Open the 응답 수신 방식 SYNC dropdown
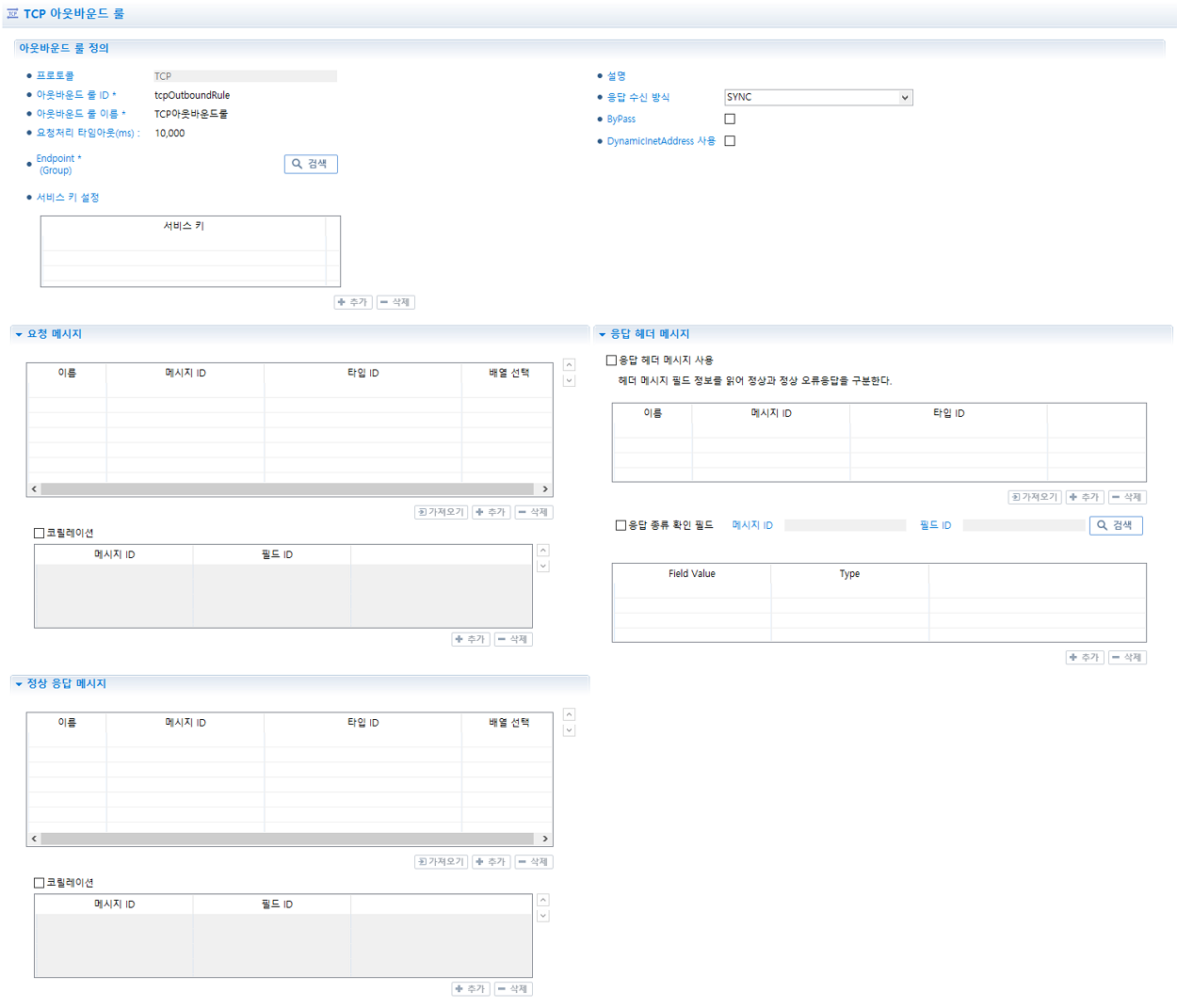The image size is (1177, 1008). click(817, 97)
